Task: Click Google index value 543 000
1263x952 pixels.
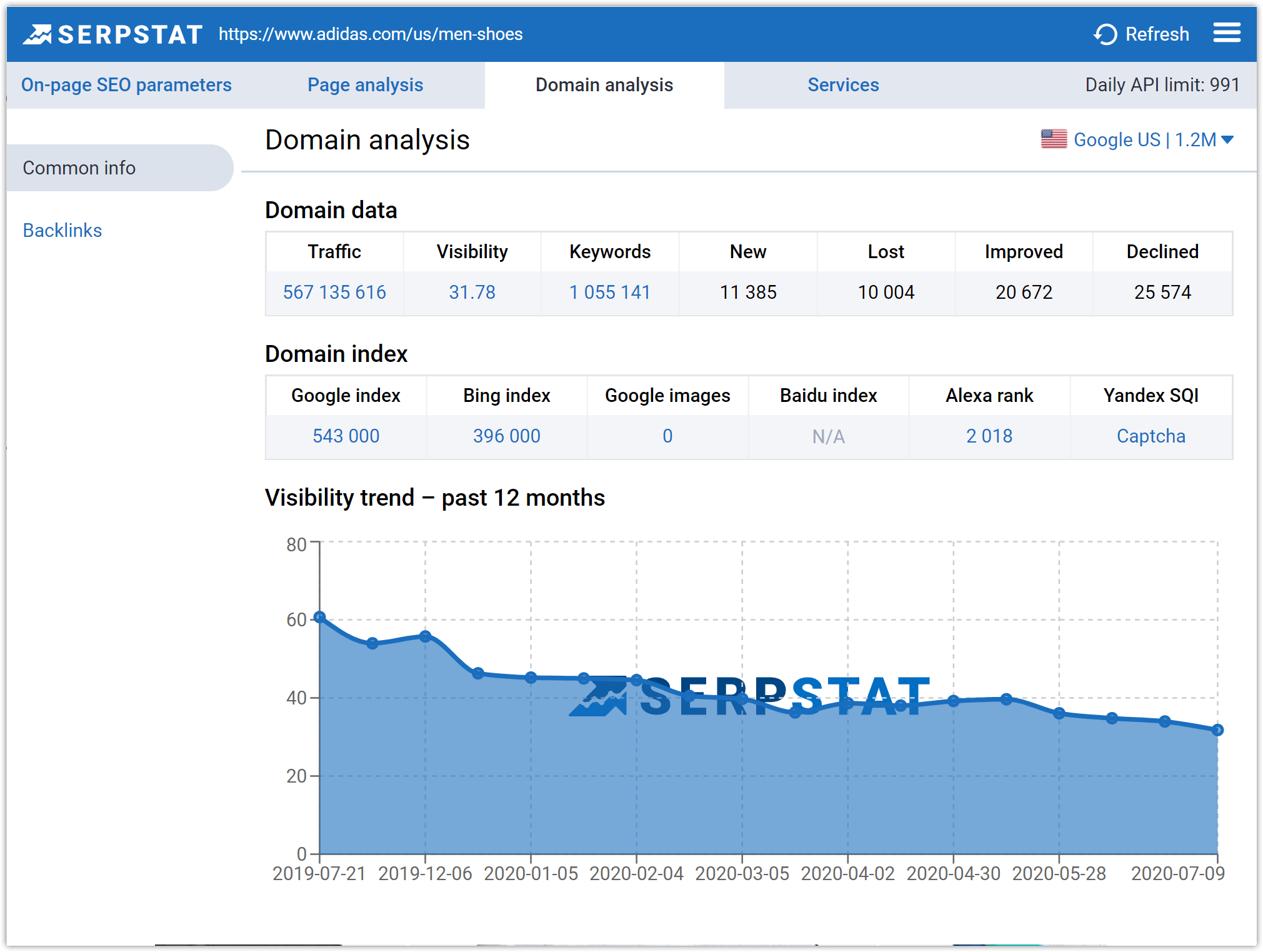Action: 346,436
